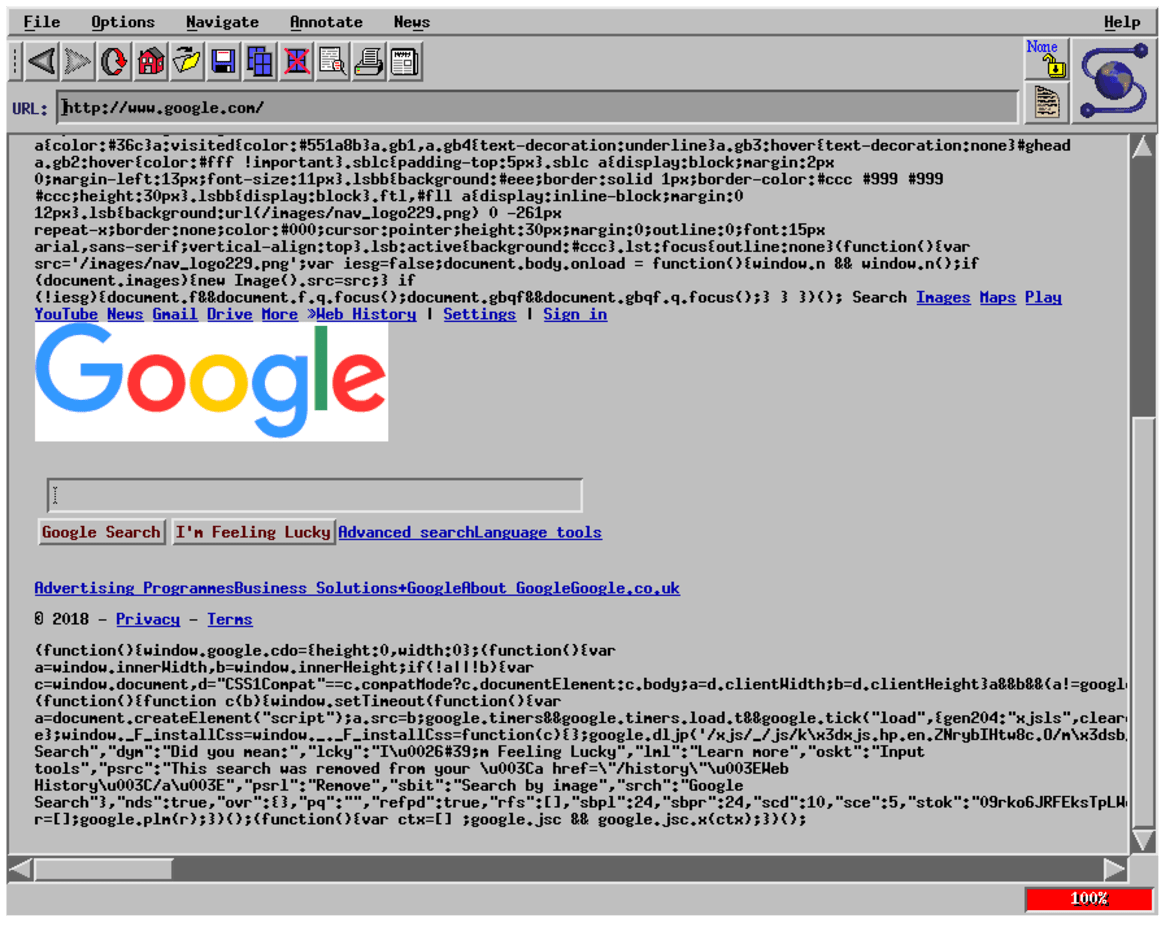Grab the dotted toolbar handle at far left

15,61
